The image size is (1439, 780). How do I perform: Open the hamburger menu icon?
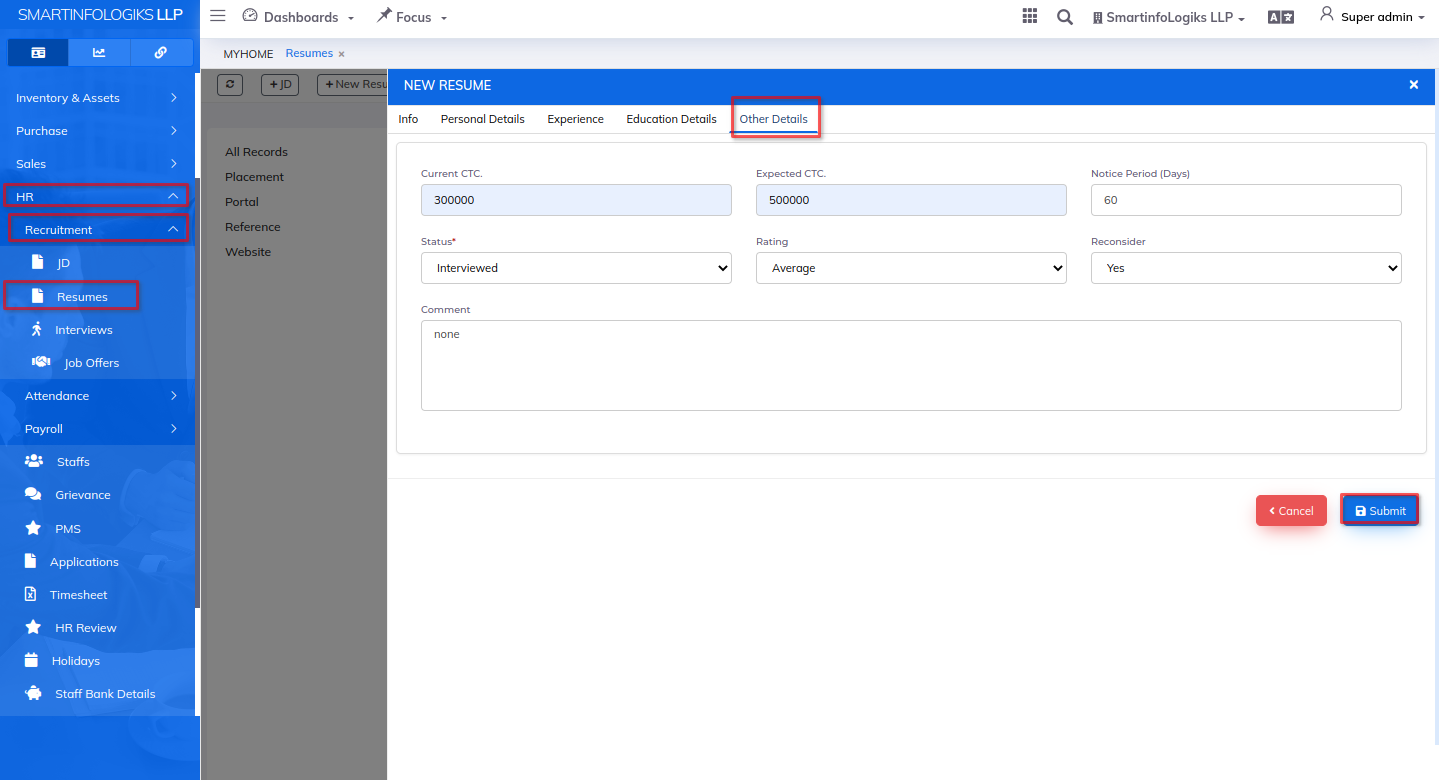click(x=217, y=16)
